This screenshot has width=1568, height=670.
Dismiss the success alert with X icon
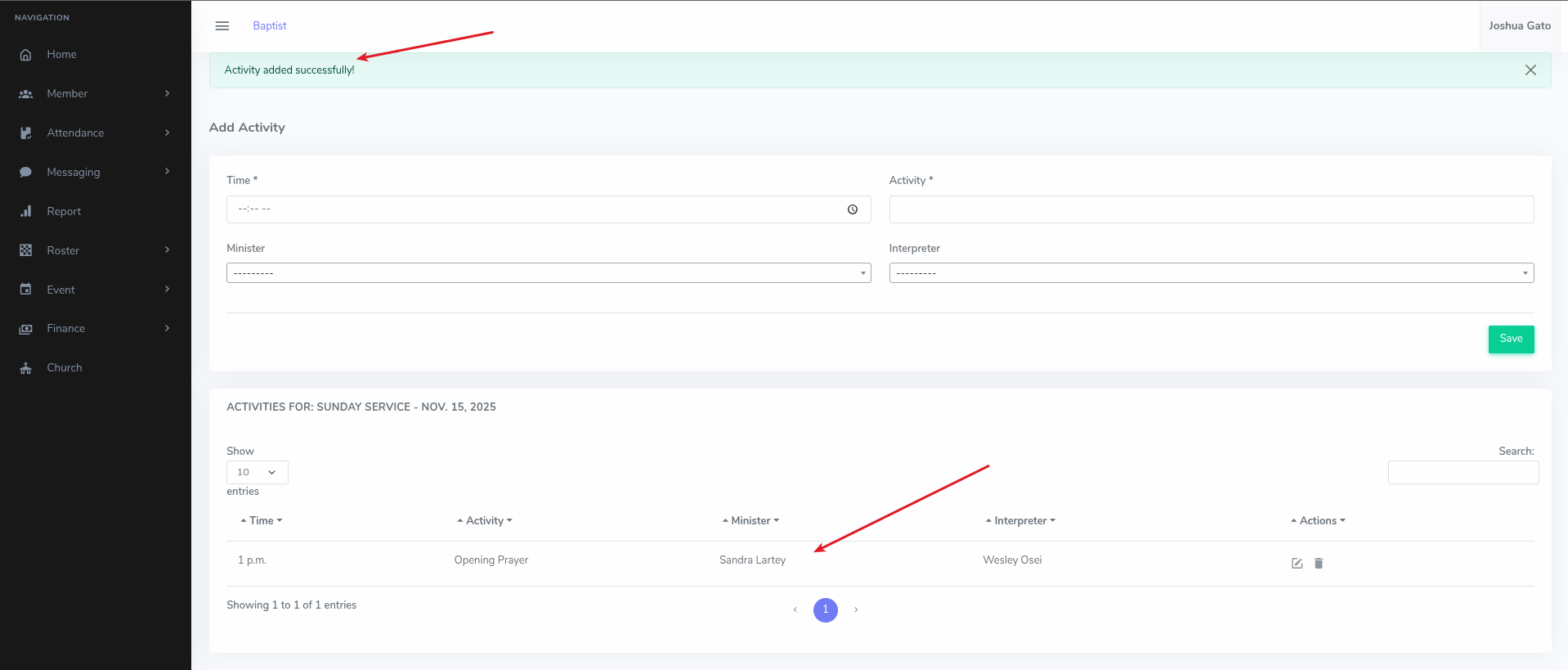[1530, 70]
